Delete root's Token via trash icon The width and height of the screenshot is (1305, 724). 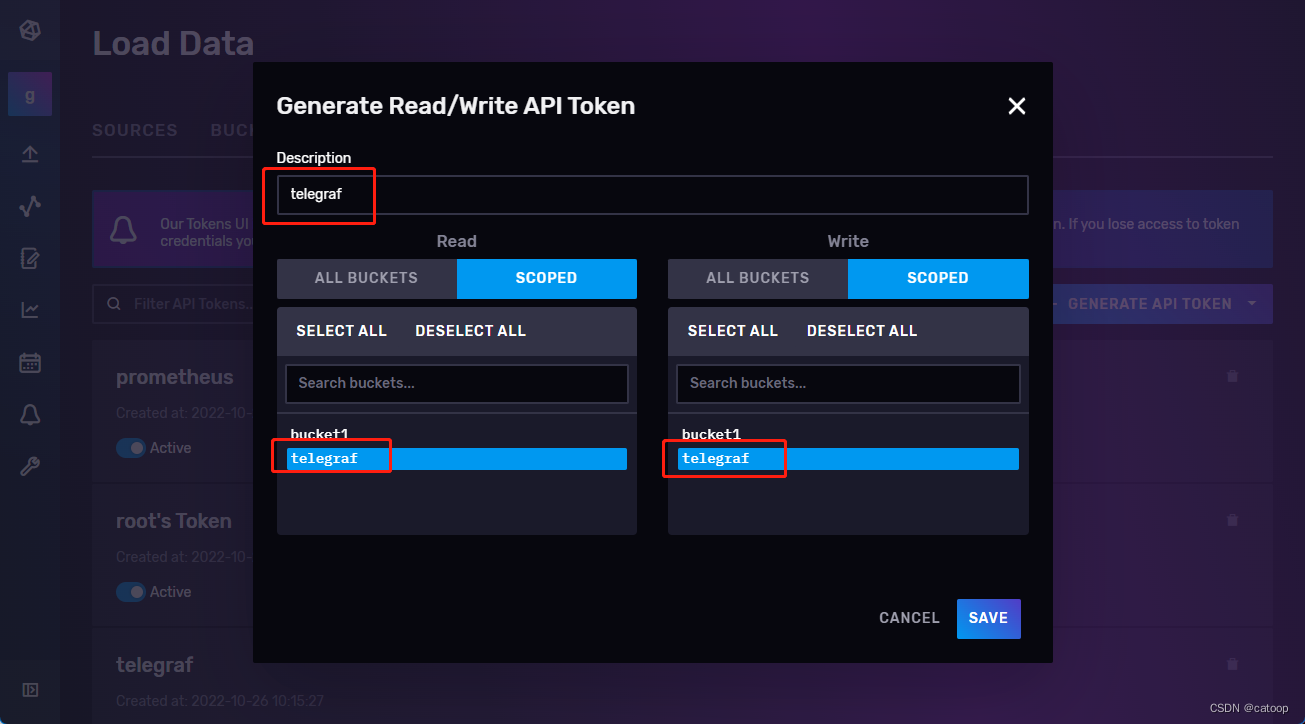(x=1232, y=520)
